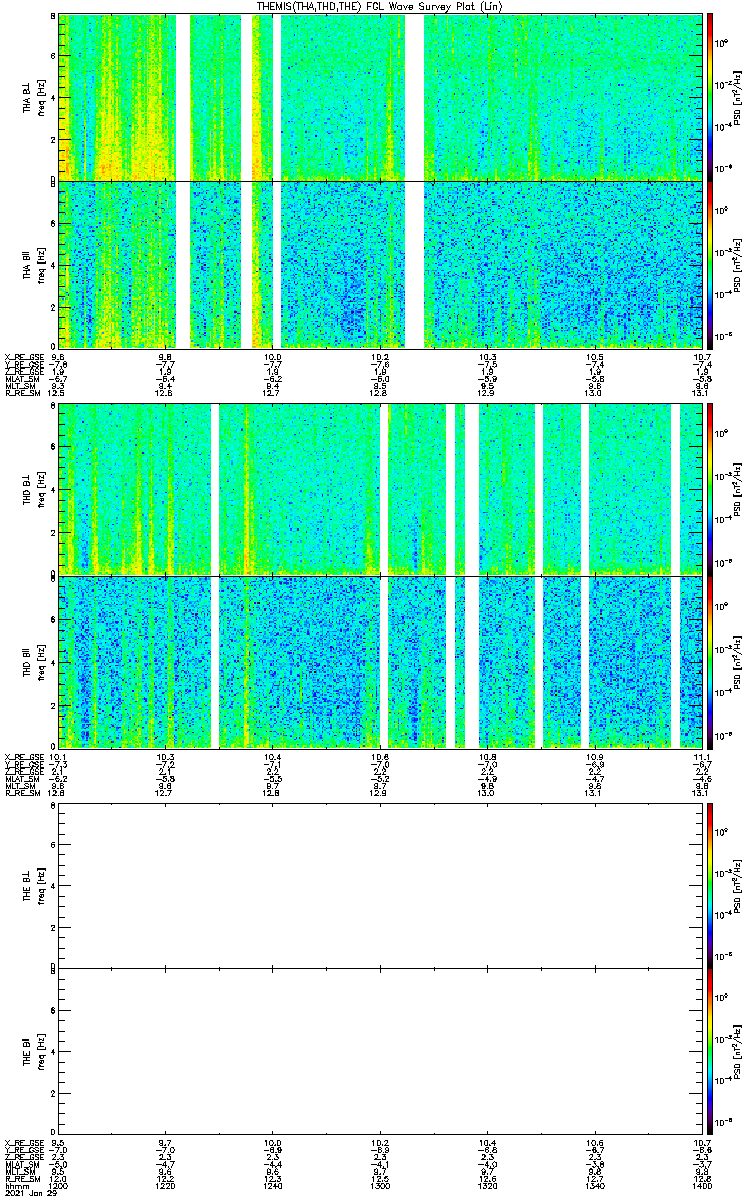Click the 1340 time tick label
Viewport: 750px width, 1200px height.
pos(595,1185)
